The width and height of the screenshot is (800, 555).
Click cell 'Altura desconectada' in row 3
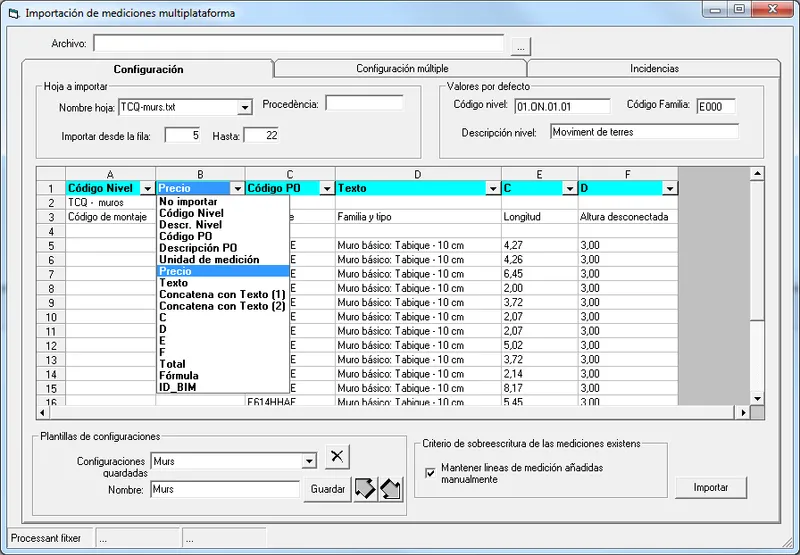[x=628, y=217]
